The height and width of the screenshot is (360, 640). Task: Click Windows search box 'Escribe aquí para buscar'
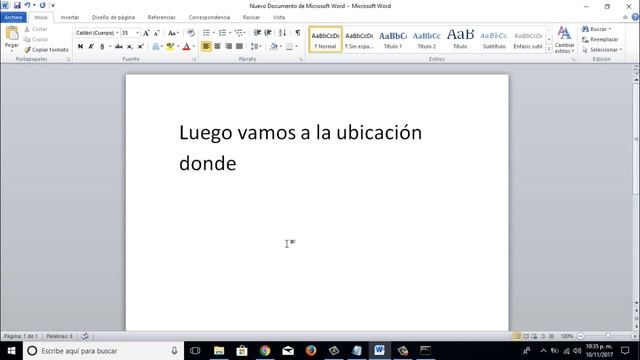point(104,351)
